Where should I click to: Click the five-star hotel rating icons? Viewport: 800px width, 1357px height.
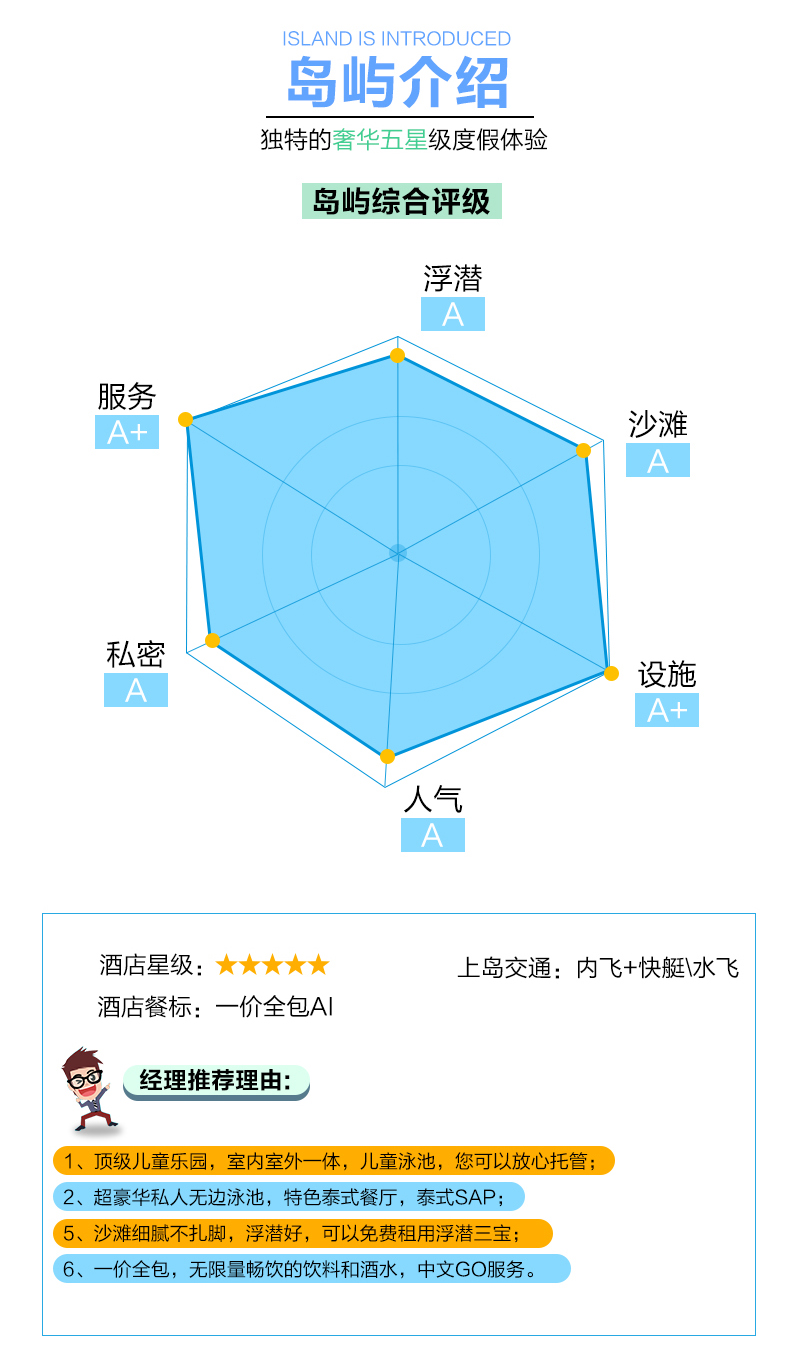point(272,965)
